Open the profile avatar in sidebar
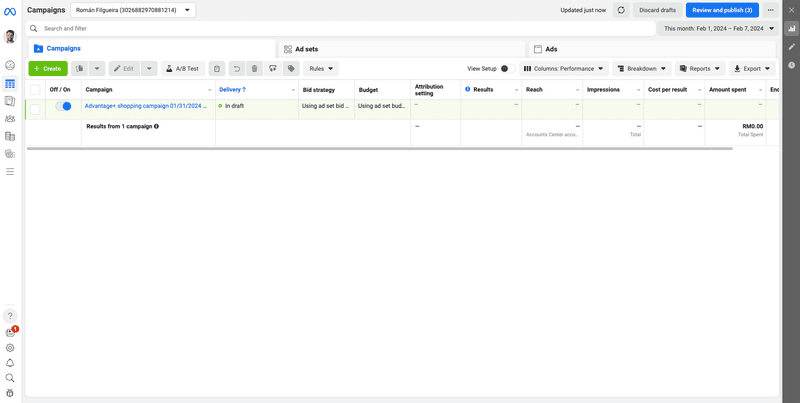Image resolution: width=800 pixels, height=403 pixels. pyautogui.click(x=10, y=37)
